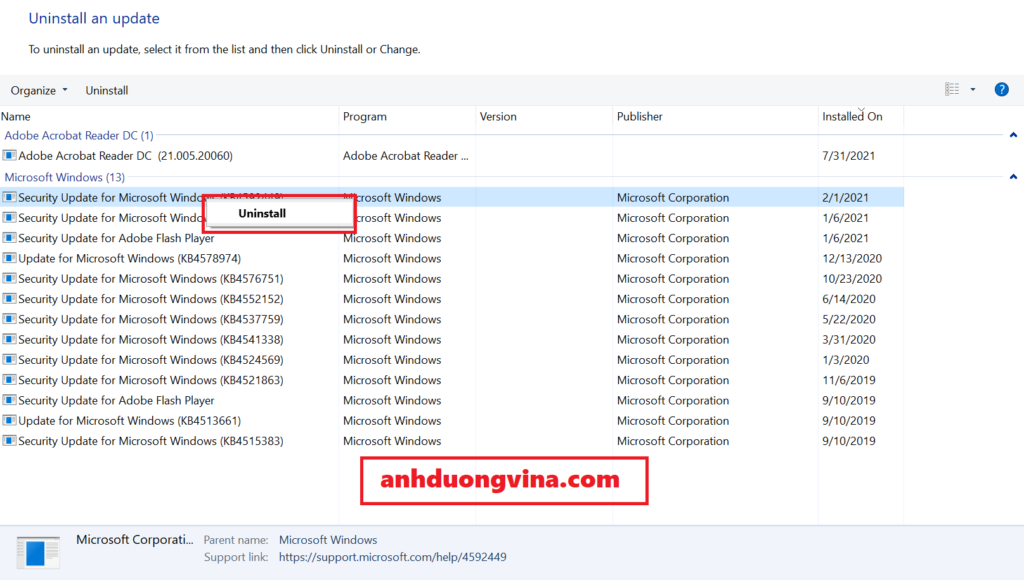
Task: Click the Adobe Acrobat Reader DC entry icon
Action: [x=10, y=156]
